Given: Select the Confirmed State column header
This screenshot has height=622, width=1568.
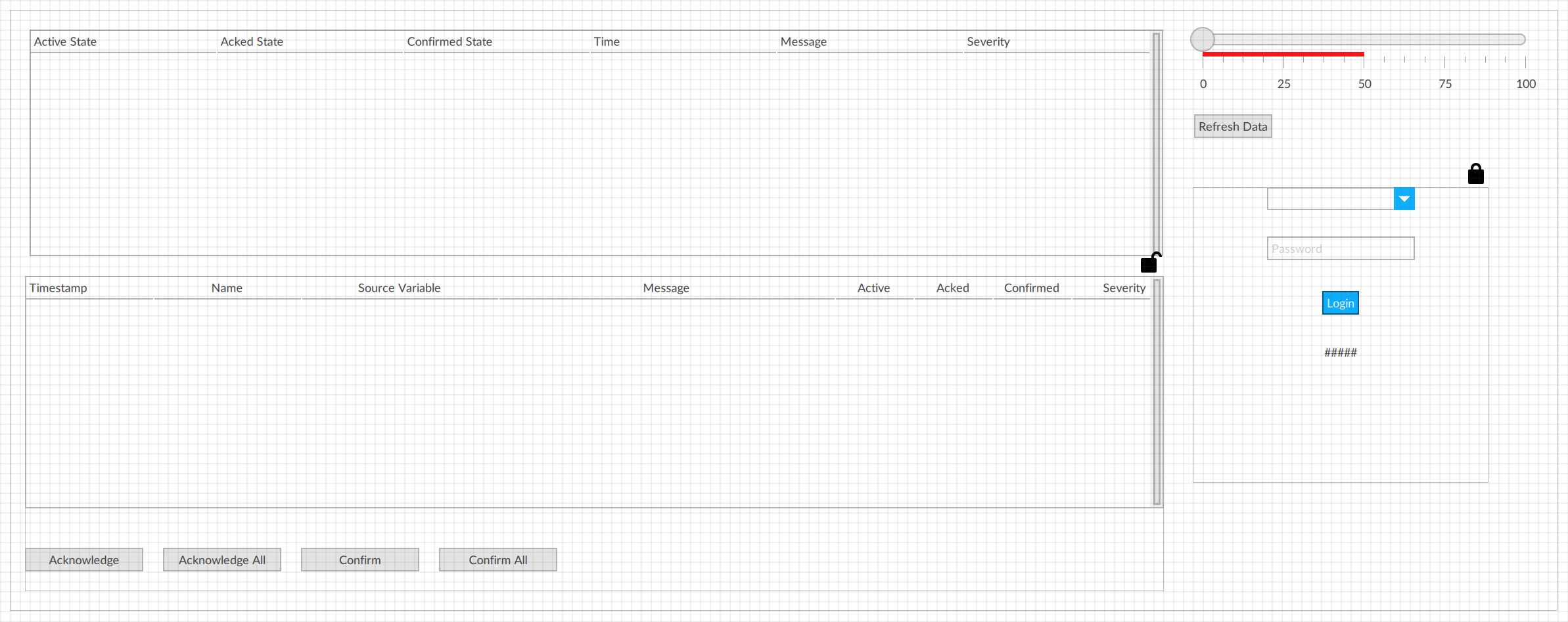Looking at the screenshot, I should [x=450, y=41].
